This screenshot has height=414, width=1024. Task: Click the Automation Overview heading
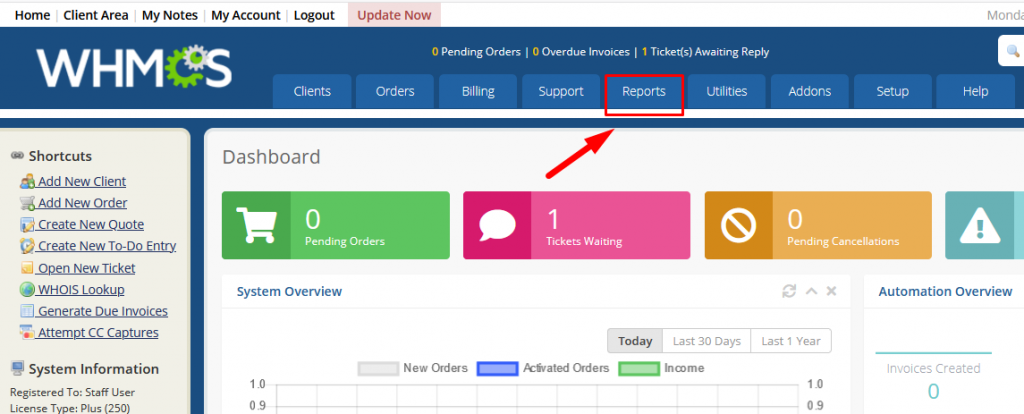[946, 291]
